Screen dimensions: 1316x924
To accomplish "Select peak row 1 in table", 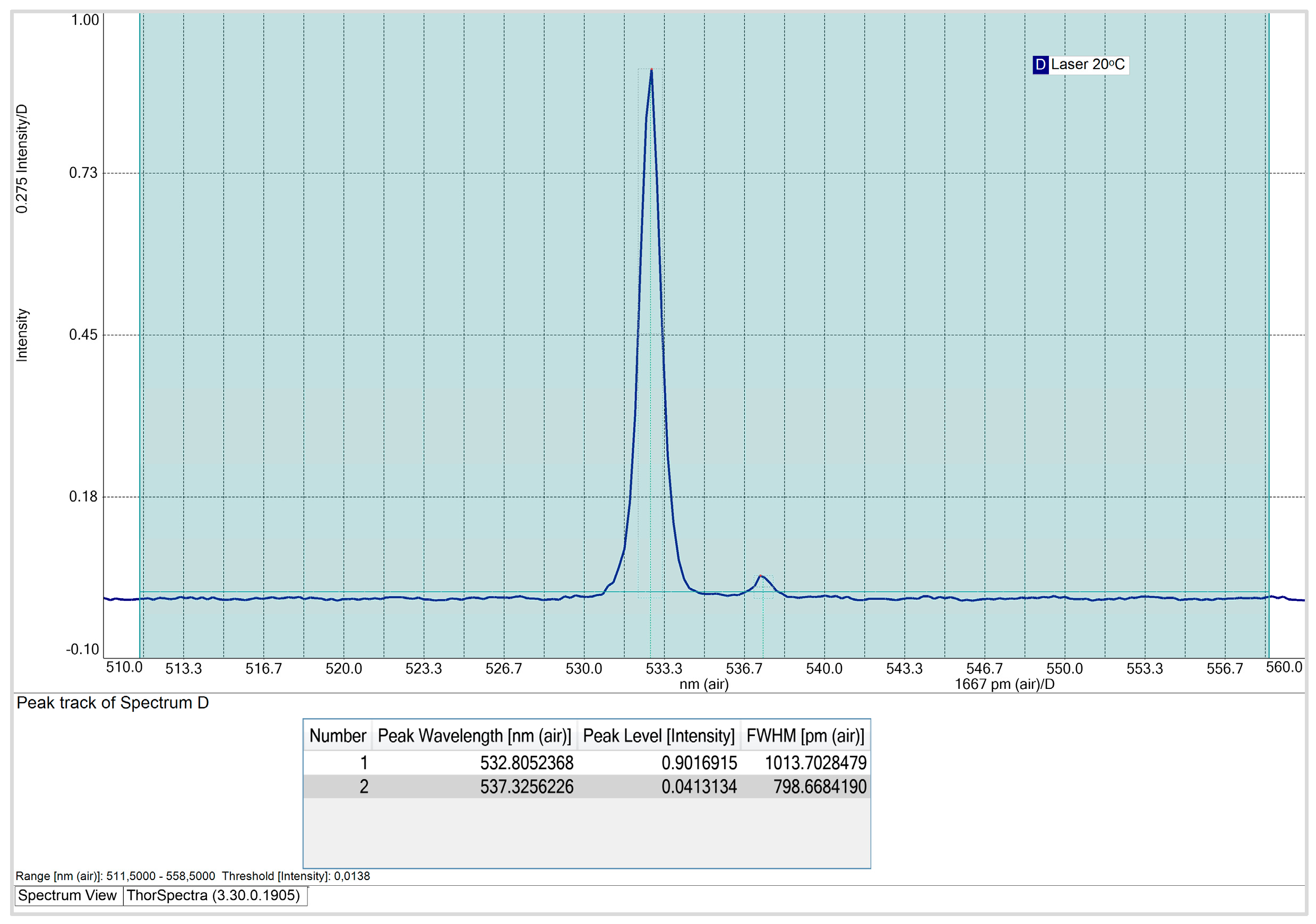I will (x=364, y=763).
